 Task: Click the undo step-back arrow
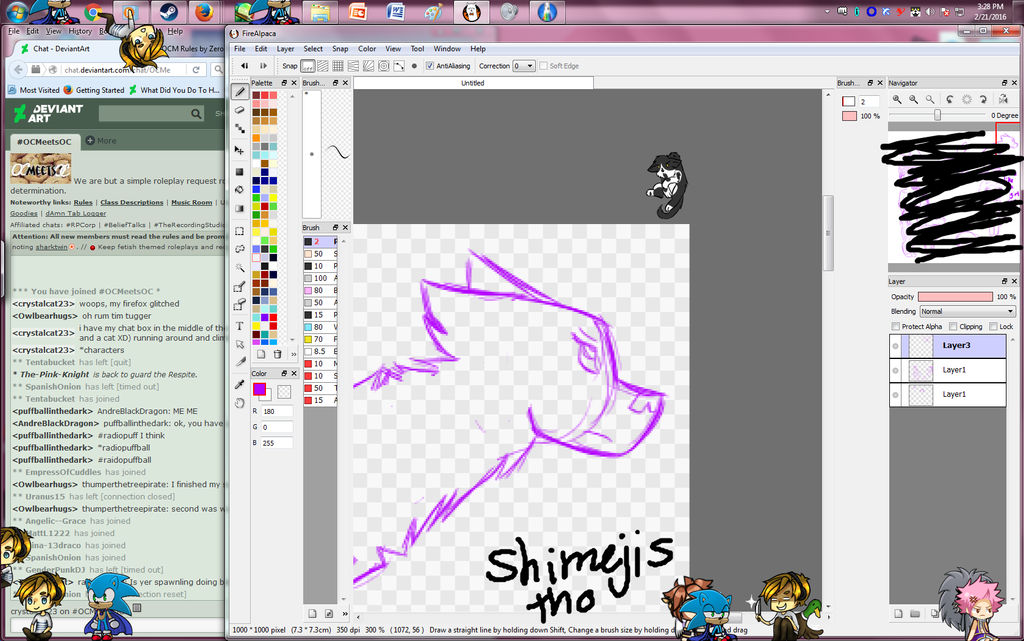(244, 66)
